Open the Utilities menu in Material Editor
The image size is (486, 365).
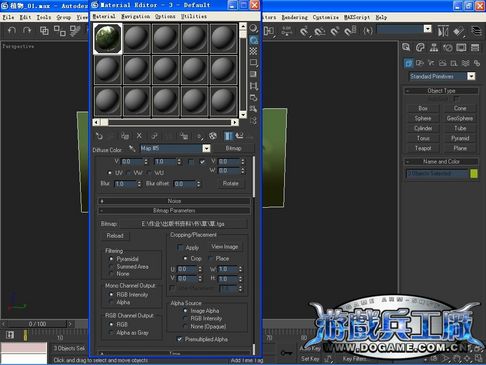click(x=194, y=16)
